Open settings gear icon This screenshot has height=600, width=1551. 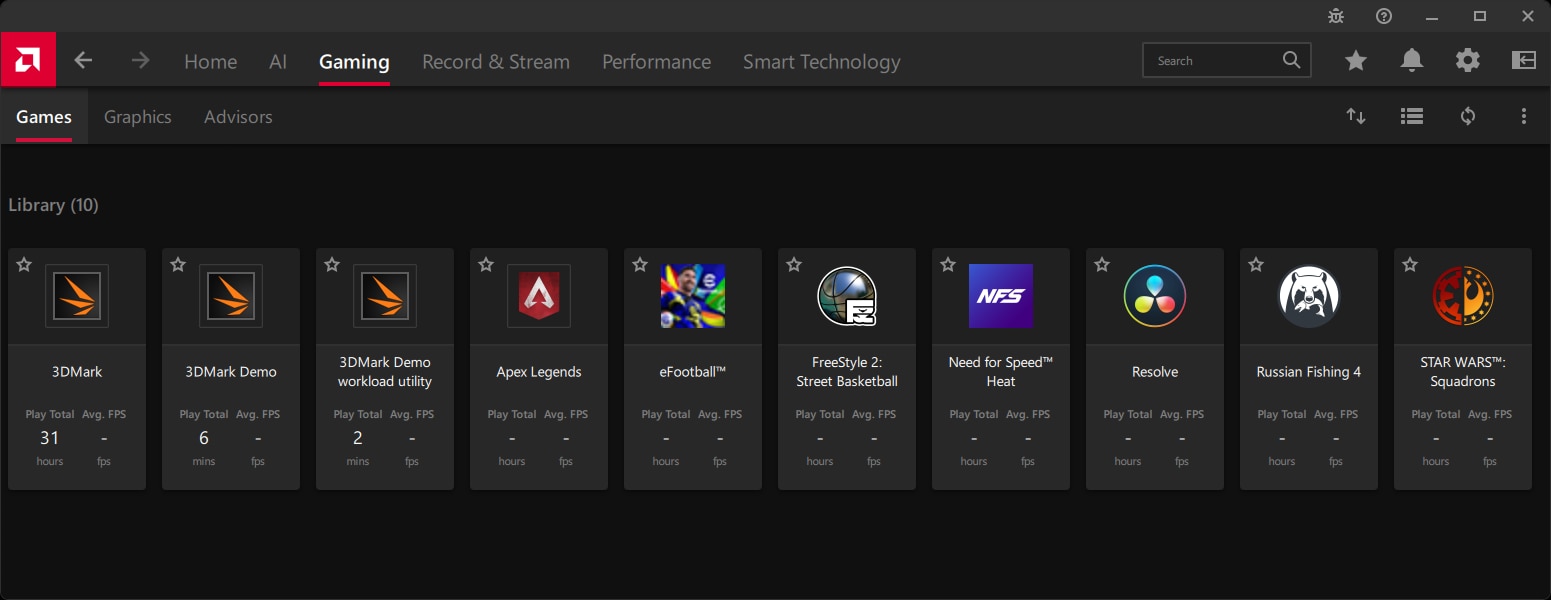coord(1468,61)
